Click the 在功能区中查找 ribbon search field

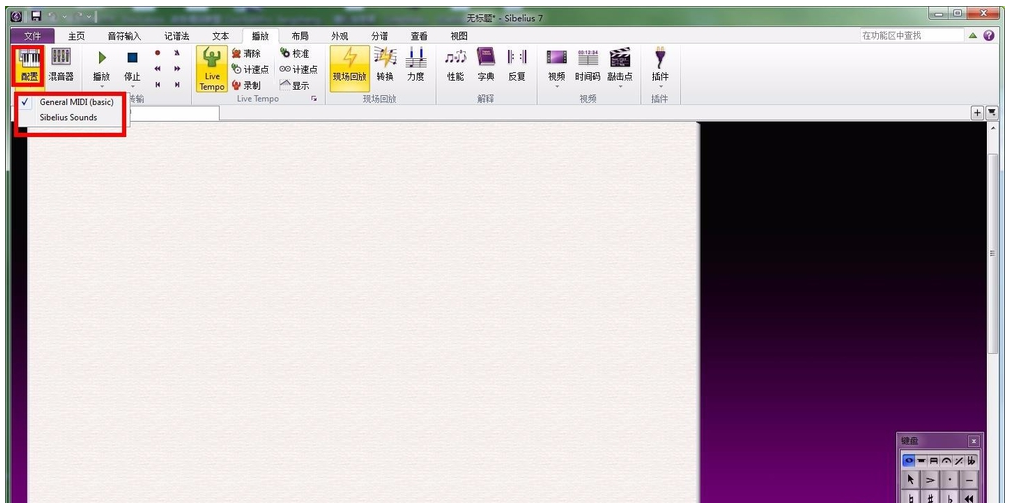pos(911,36)
